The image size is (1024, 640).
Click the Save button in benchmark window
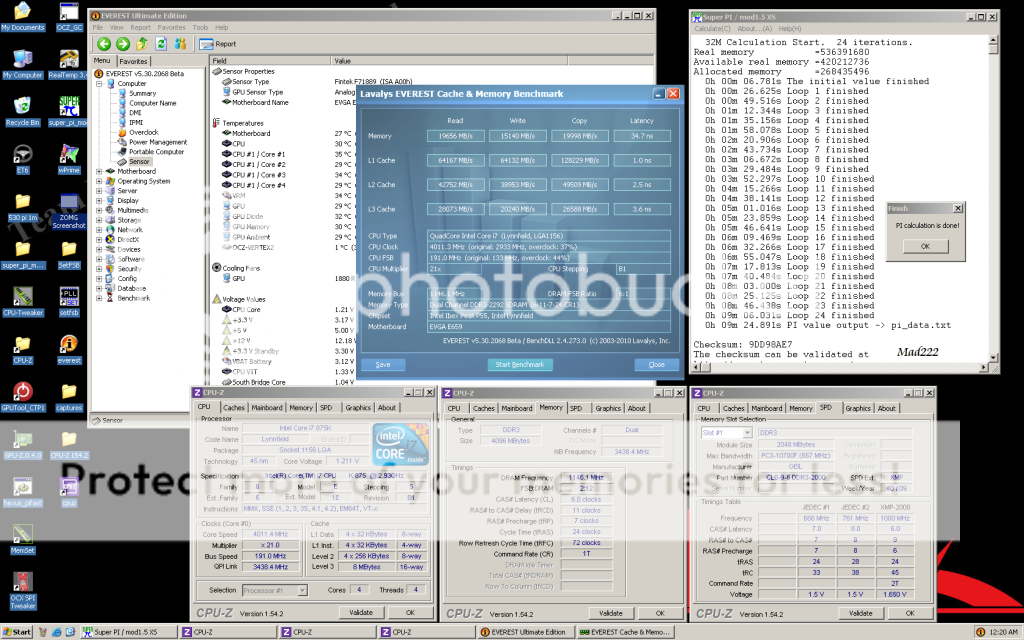383,364
